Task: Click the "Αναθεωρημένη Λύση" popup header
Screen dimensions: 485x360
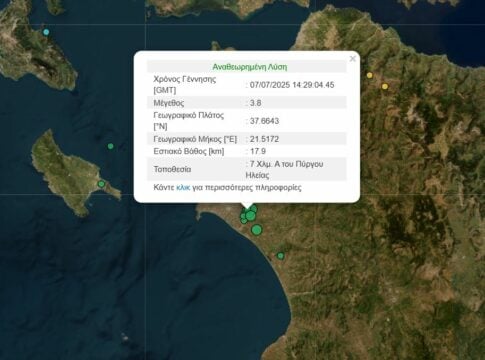Action: click(250, 67)
